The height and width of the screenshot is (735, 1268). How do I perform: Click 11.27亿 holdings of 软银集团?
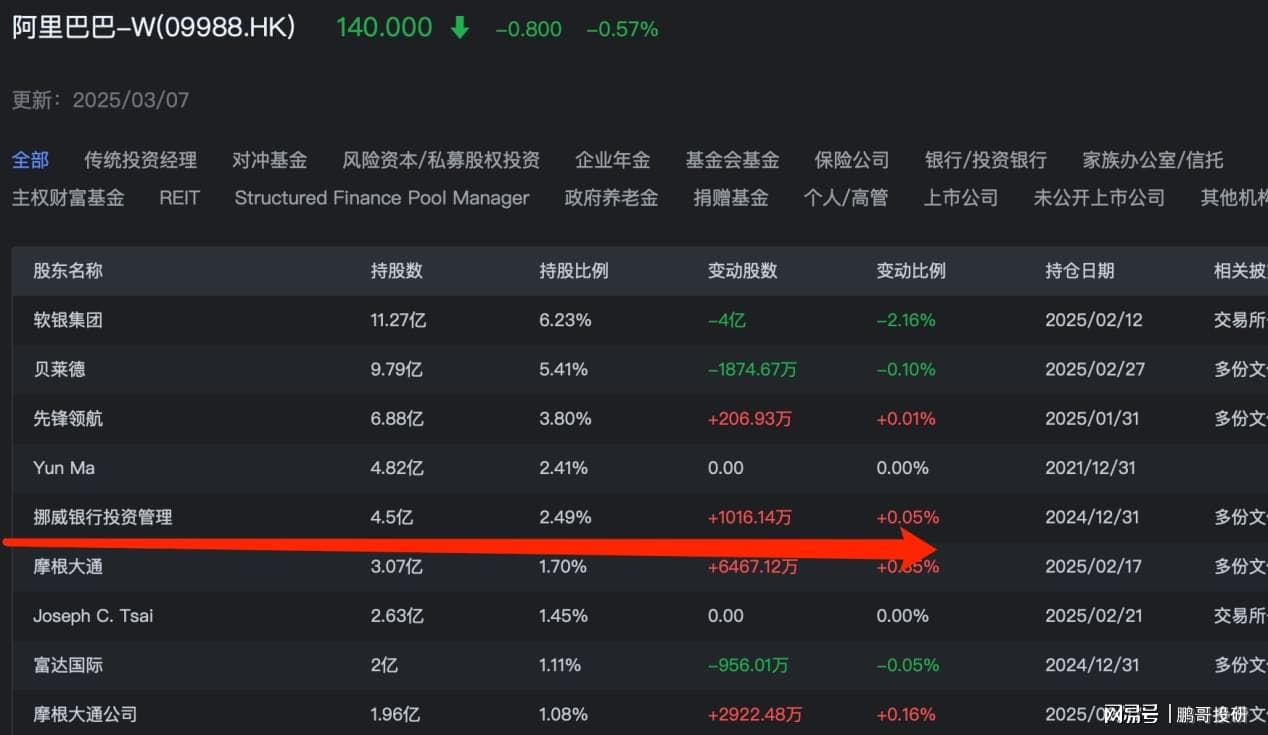click(x=398, y=320)
